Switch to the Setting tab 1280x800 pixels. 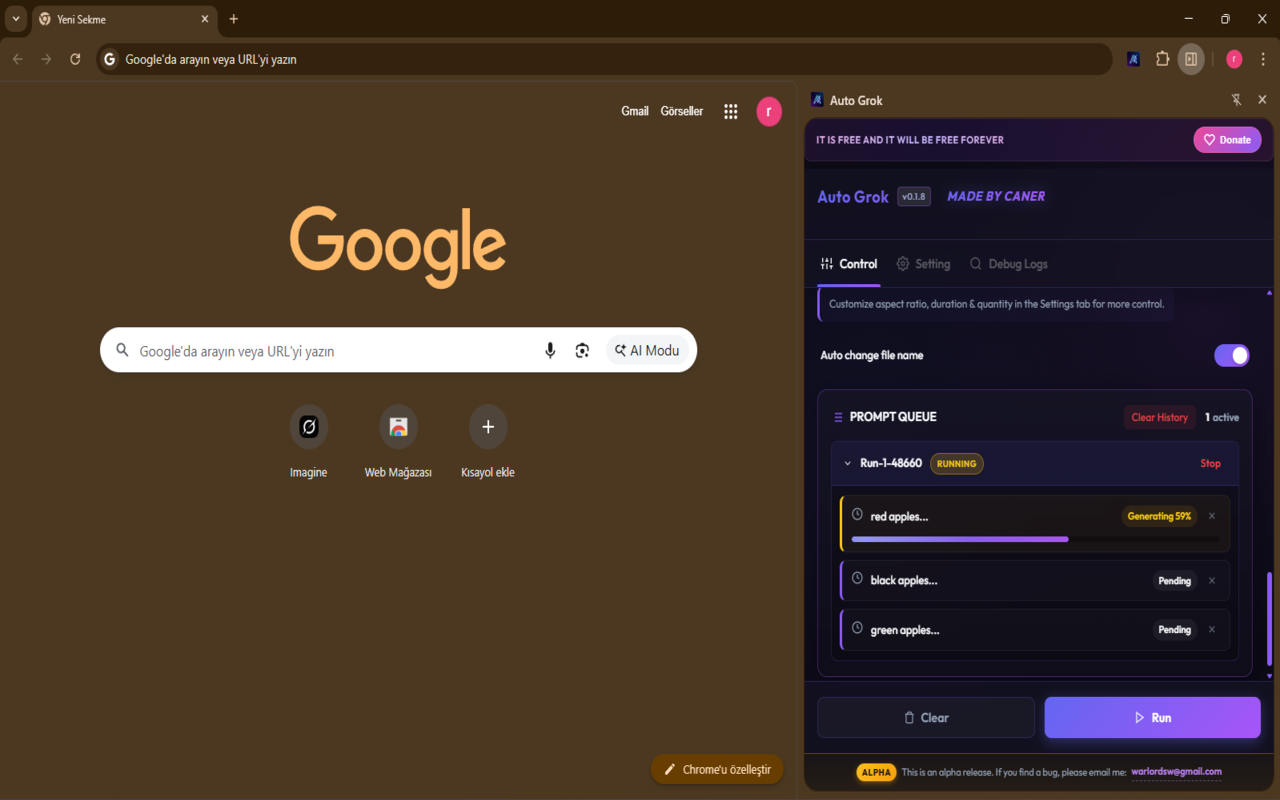(x=923, y=264)
